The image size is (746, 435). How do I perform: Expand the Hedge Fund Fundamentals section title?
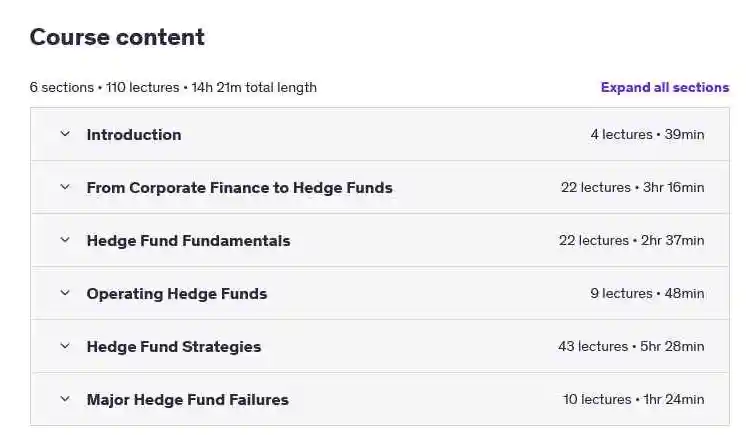(188, 240)
